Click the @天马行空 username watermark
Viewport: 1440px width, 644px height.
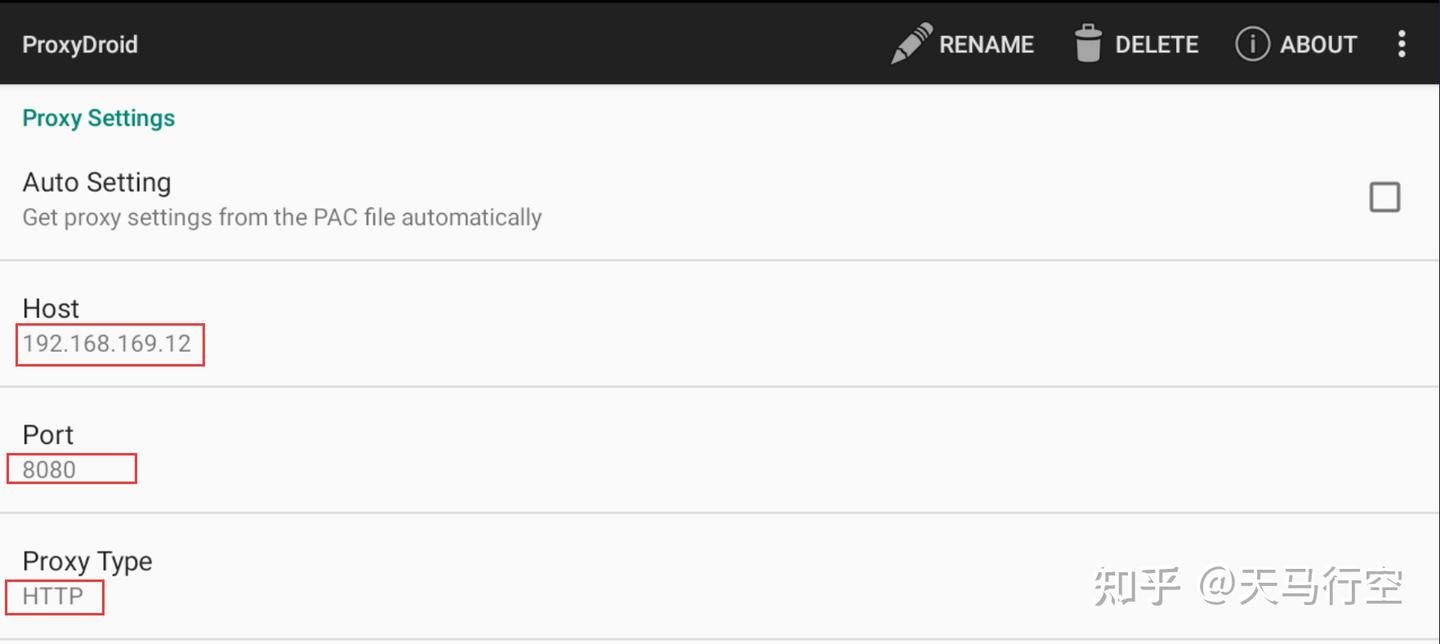click(x=1301, y=586)
